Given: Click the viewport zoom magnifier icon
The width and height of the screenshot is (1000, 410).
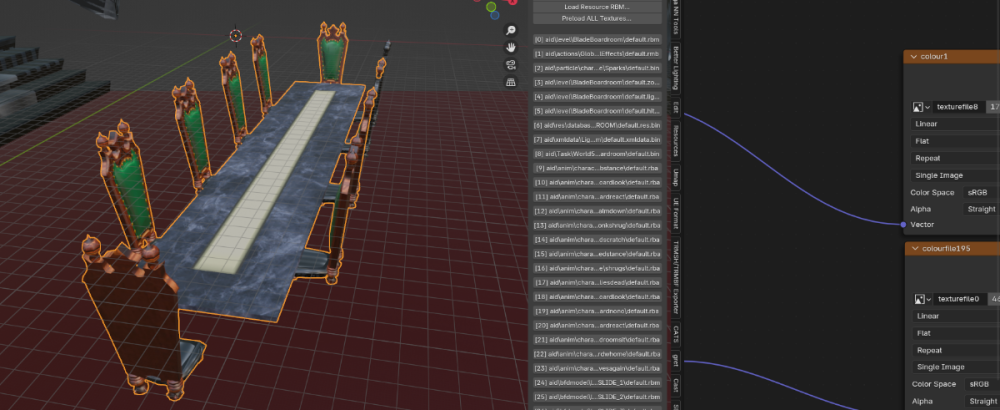Looking at the screenshot, I should 511,31.
